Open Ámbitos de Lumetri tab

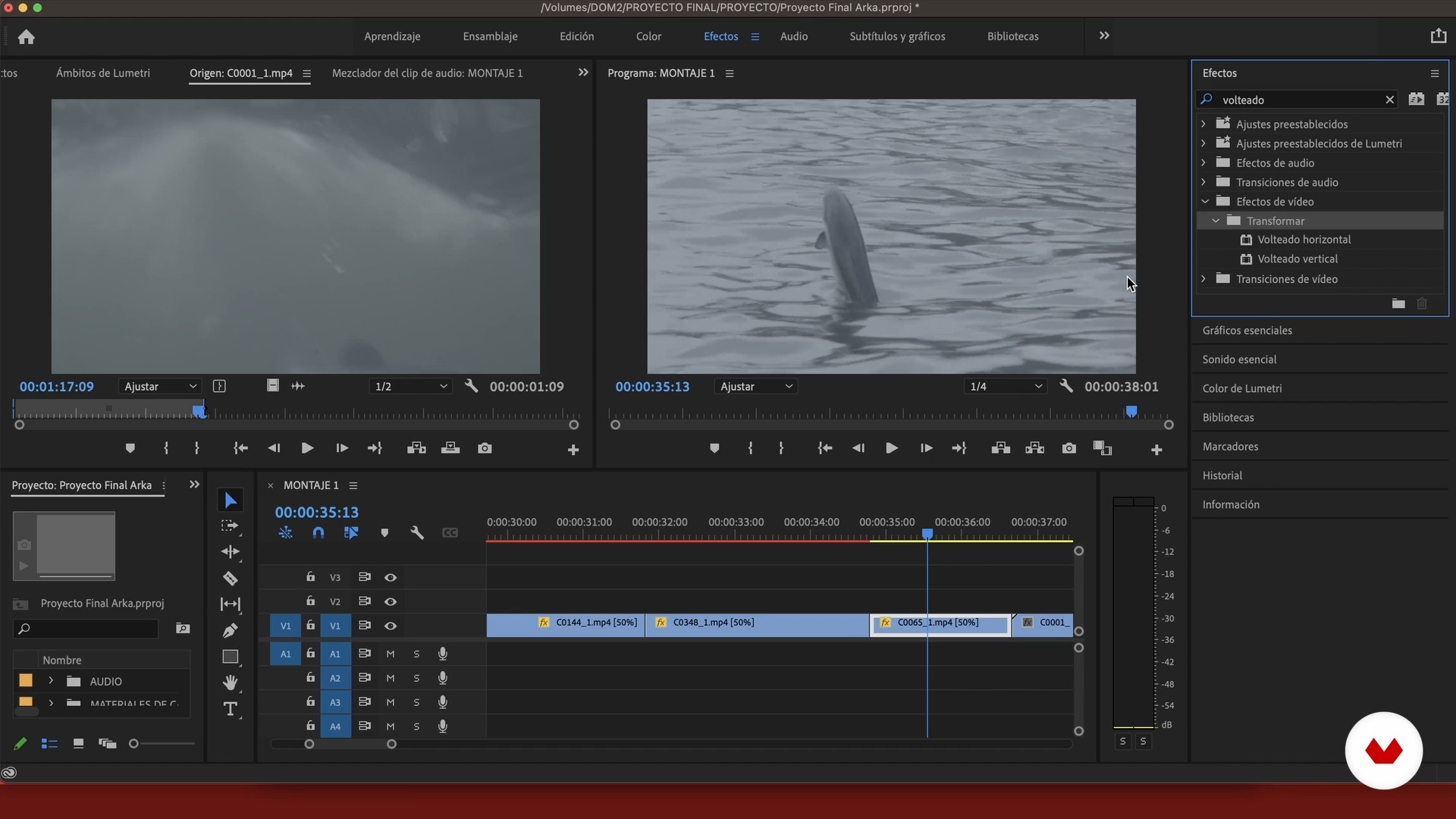pos(103,73)
